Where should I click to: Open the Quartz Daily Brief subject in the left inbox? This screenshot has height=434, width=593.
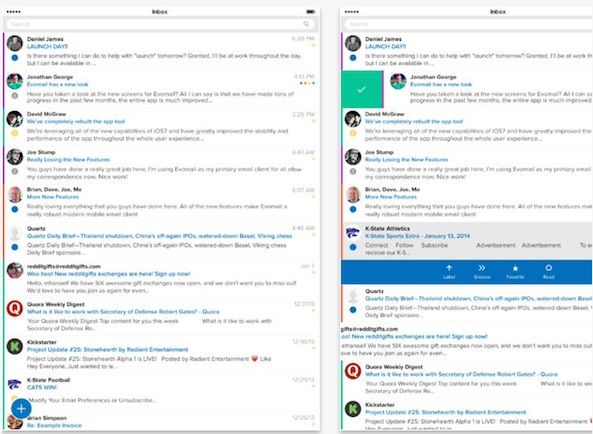pyautogui.click(x=159, y=236)
